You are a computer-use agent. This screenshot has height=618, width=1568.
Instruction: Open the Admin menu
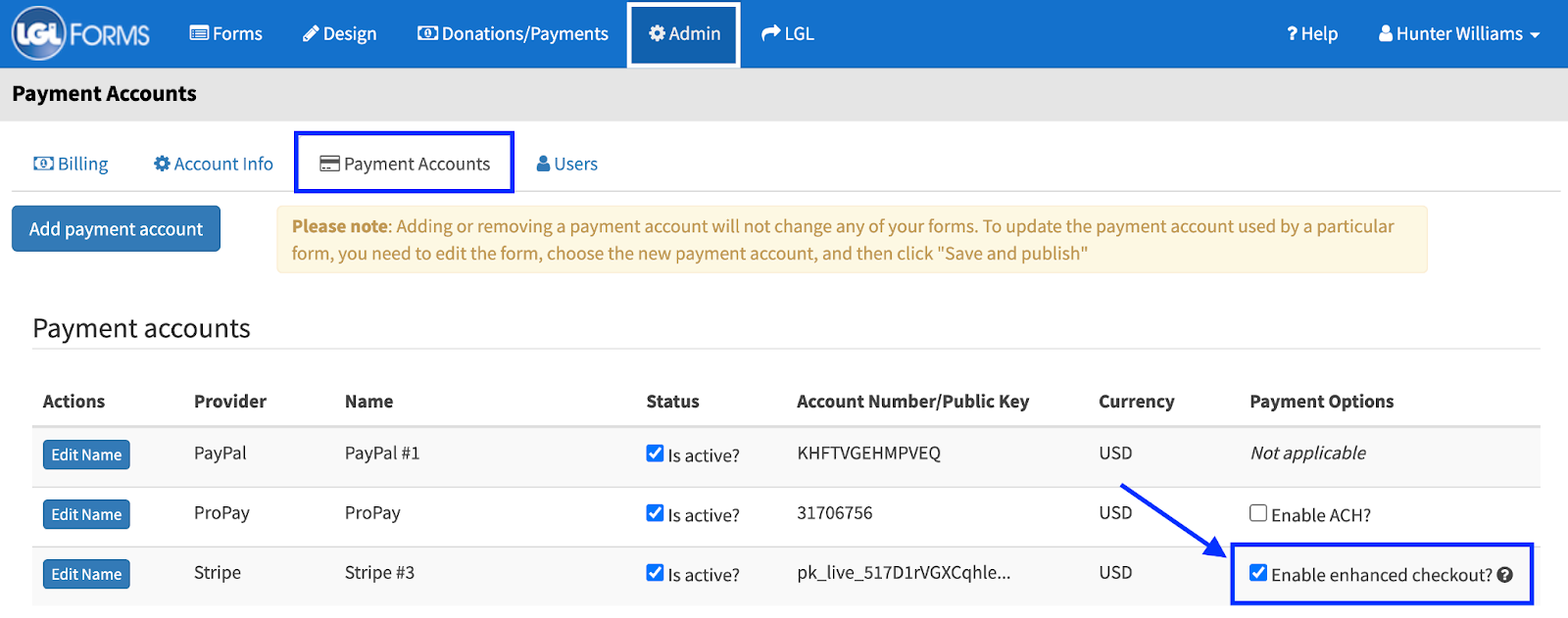tap(684, 34)
